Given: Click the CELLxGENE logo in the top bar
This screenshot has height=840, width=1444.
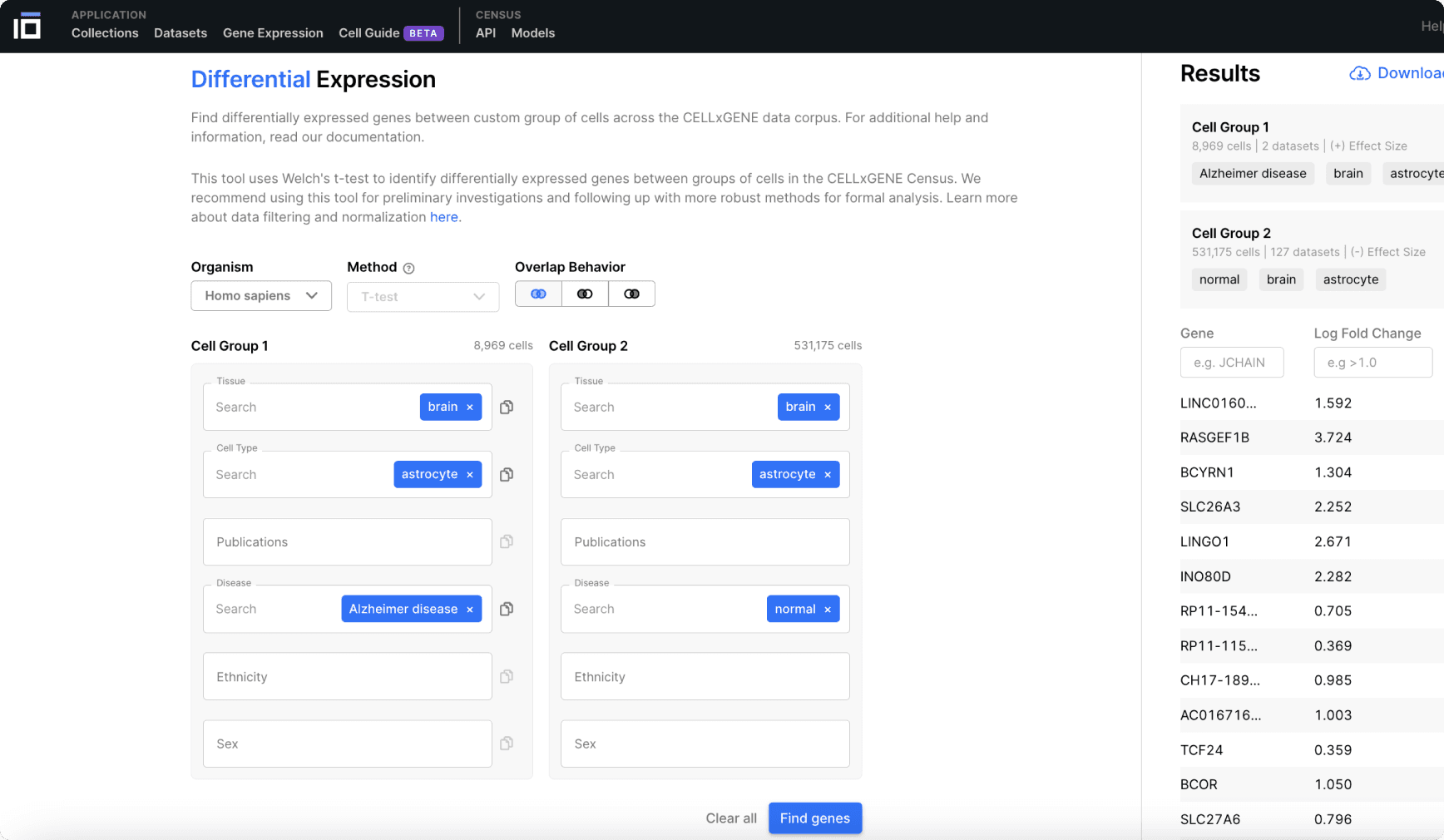Looking at the screenshot, I should pyautogui.click(x=27, y=25).
